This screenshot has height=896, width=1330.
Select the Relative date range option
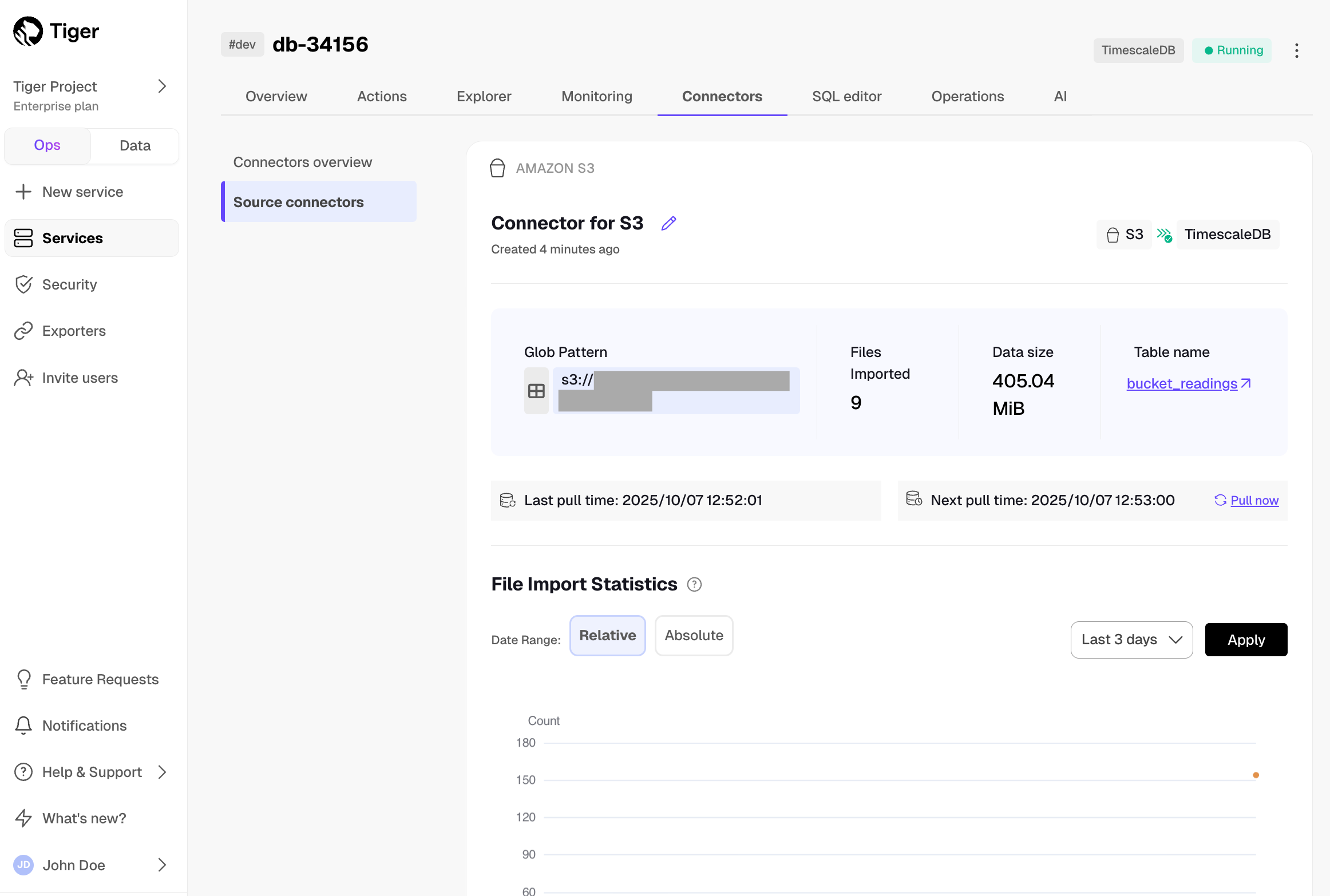pos(607,635)
